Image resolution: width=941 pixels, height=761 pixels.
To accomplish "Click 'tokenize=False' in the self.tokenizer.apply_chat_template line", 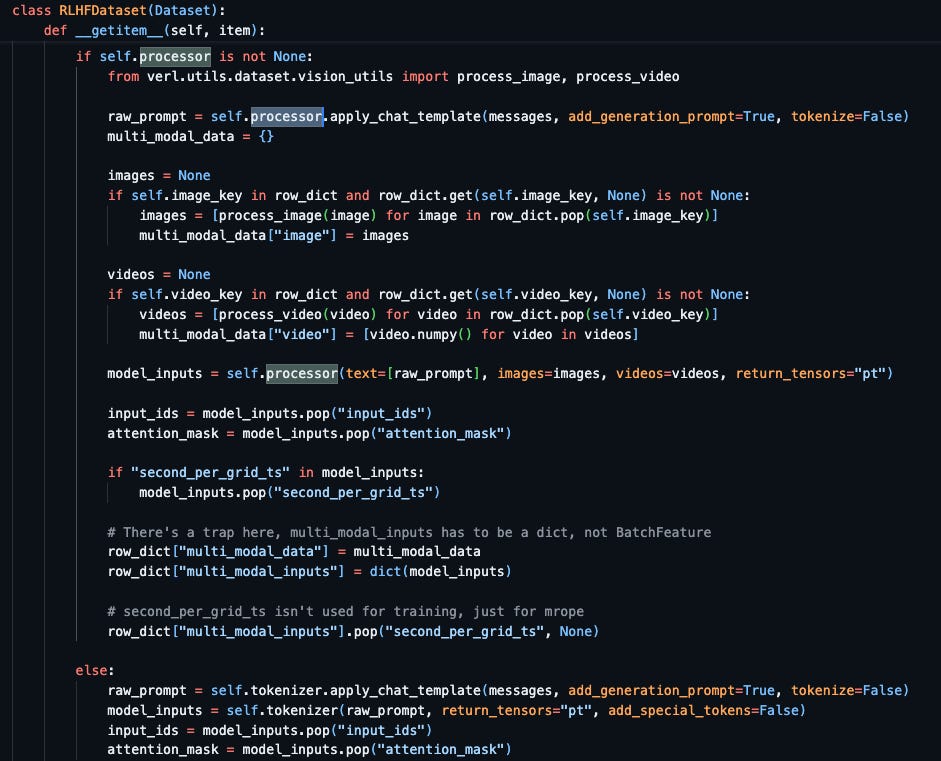I will (846, 691).
